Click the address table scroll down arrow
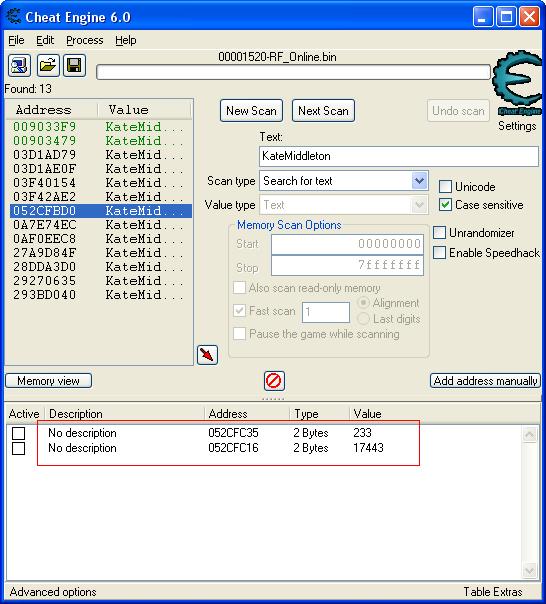Image resolution: width=546 pixels, height=604 pixels. (529, 570)
